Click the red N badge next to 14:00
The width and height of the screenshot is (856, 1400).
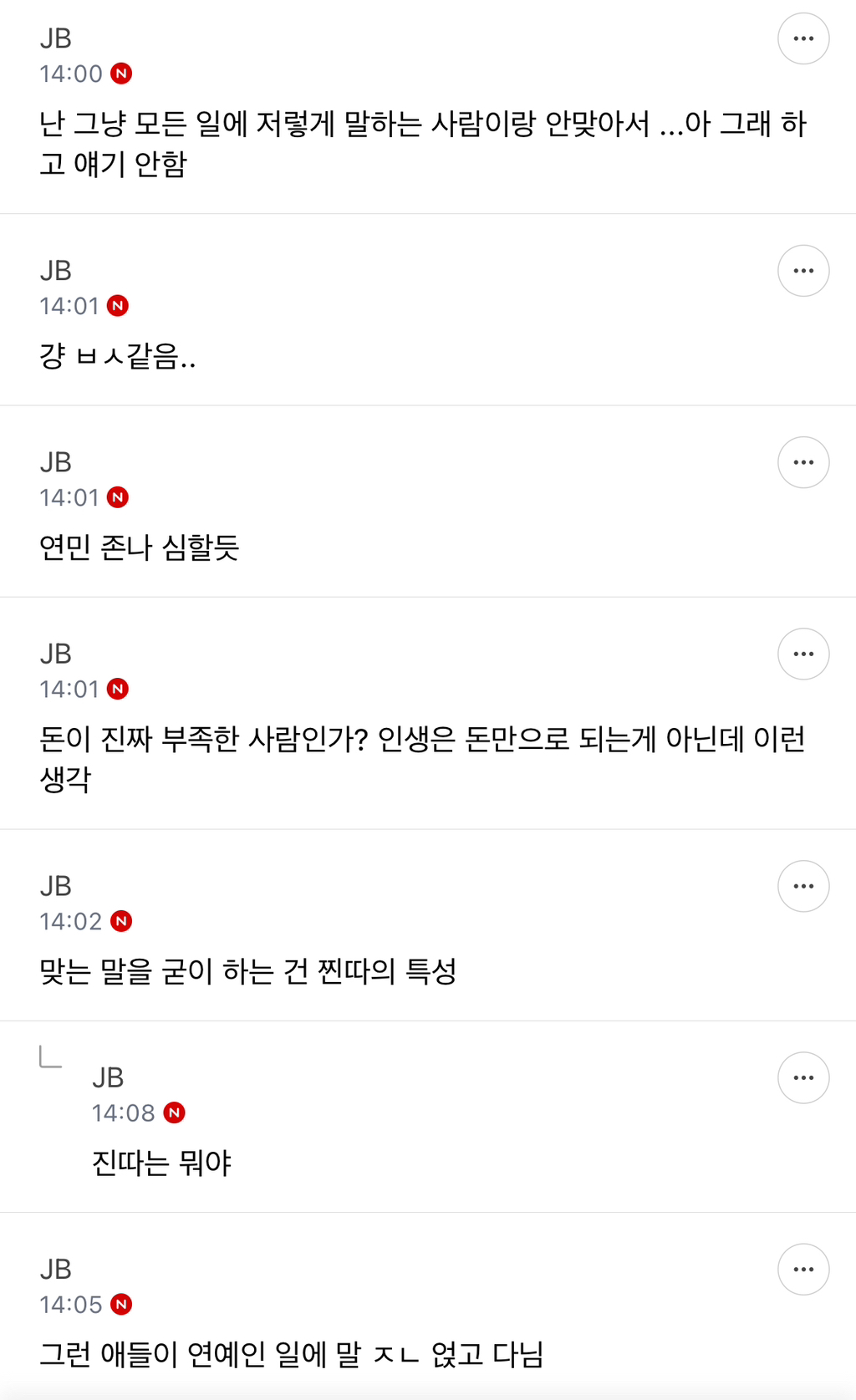coord(121,74)
